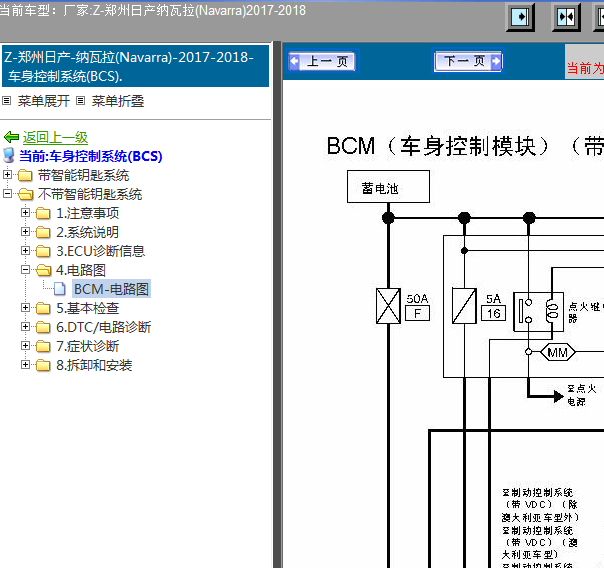
Task: Expand the 8.拆卸和安装 node
Action: tap(25, 364)
